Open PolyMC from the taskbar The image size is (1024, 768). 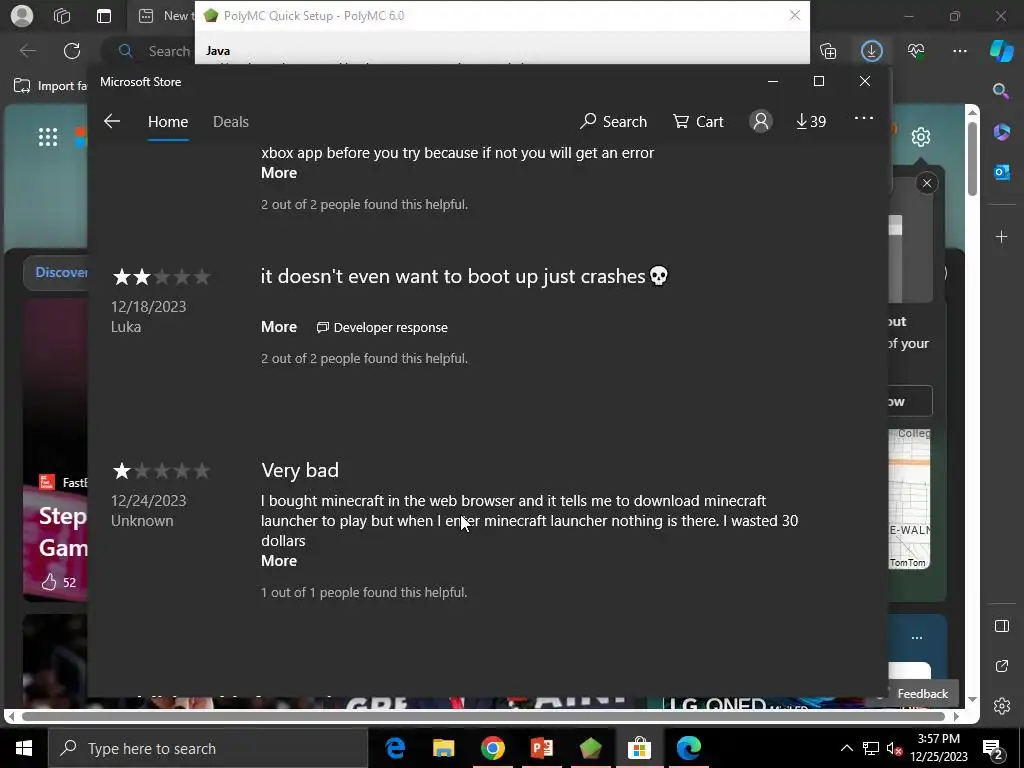point(590,748)
